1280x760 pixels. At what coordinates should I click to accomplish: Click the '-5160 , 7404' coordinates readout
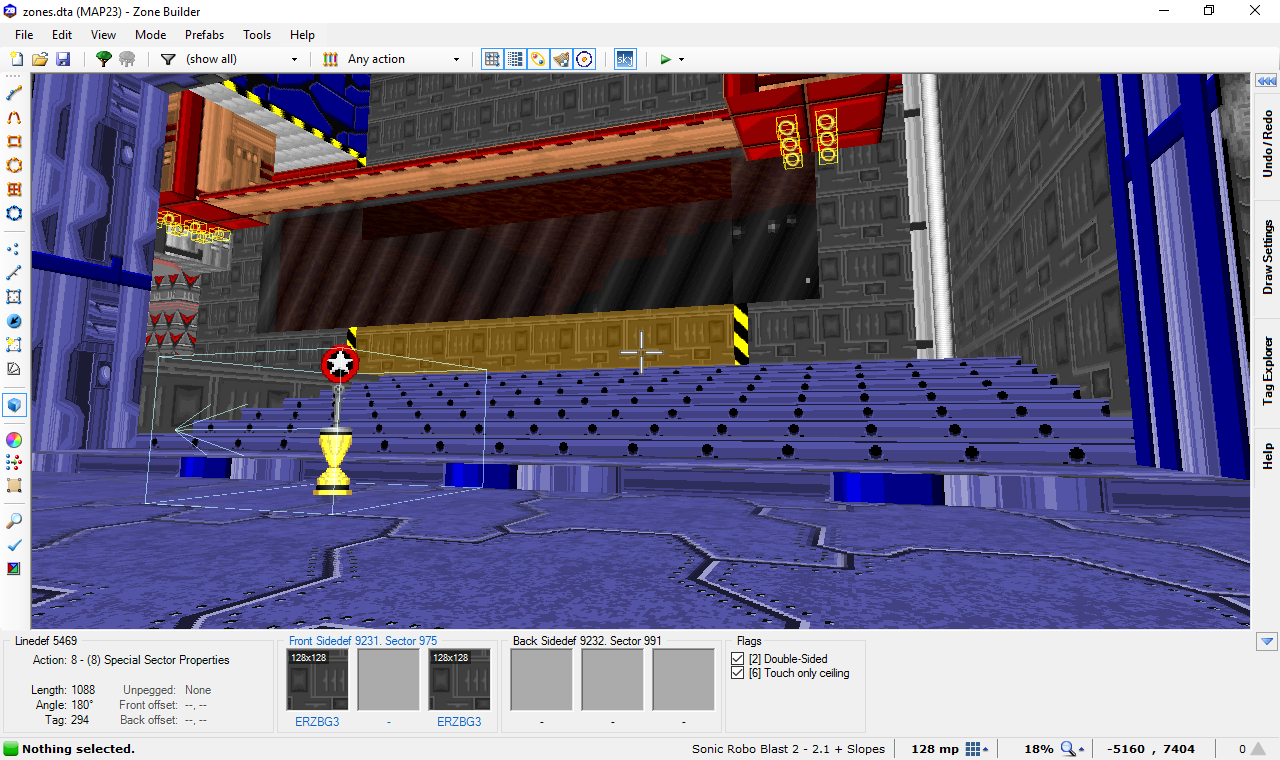click(x=1150, y=749)
